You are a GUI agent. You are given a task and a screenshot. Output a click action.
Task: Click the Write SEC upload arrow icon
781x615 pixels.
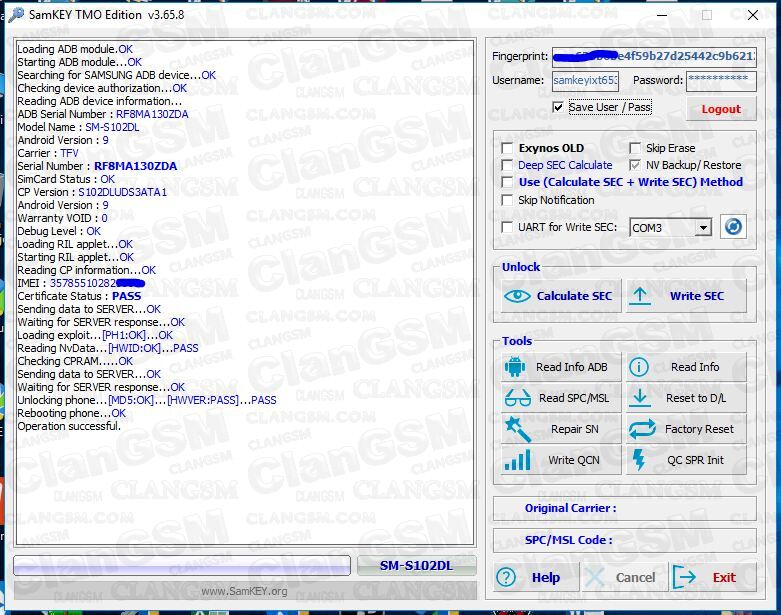pyautogui.click(x=640, y=296)
